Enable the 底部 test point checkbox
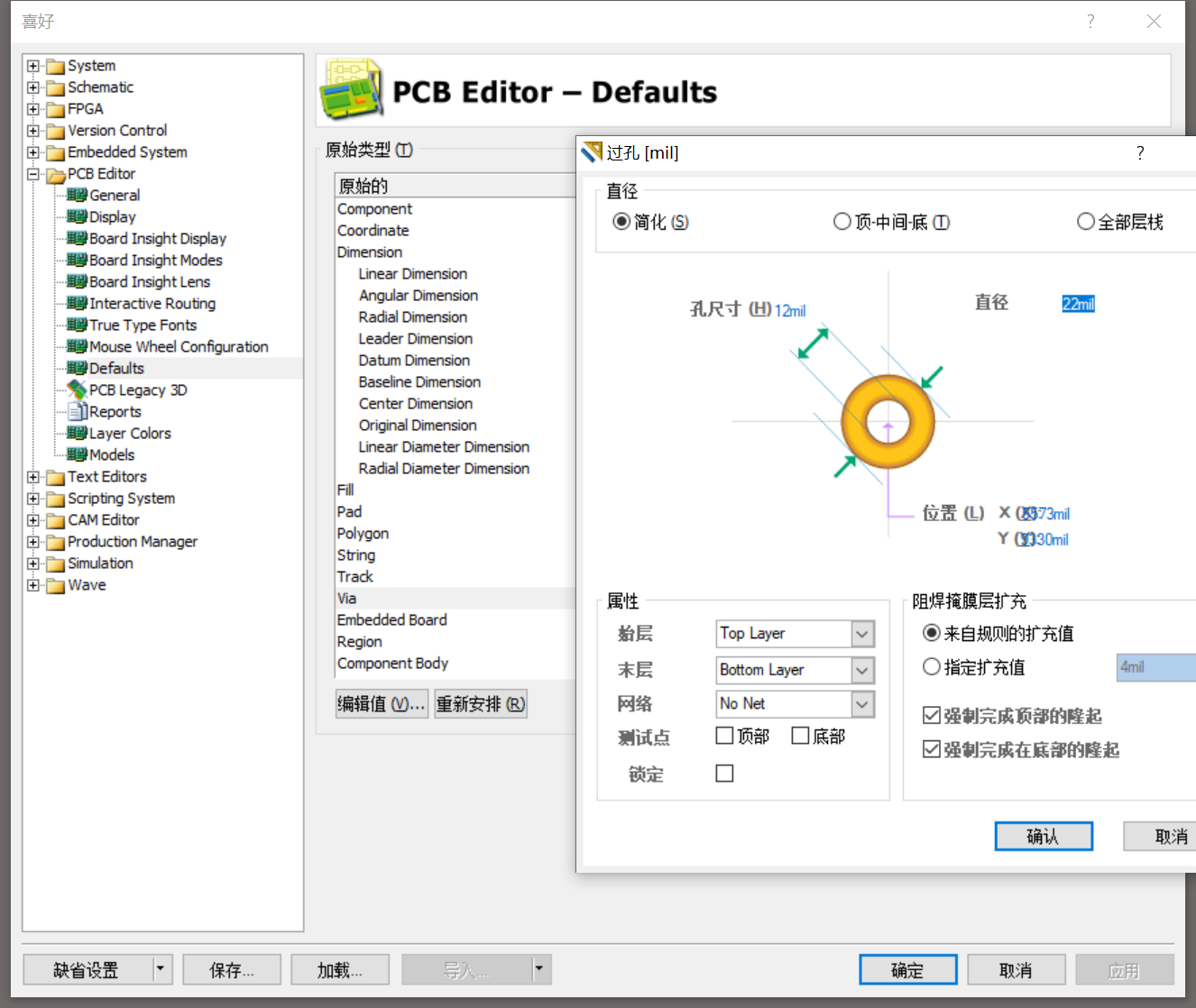This screenshot has height=1008, width=1196. (799, 736)
